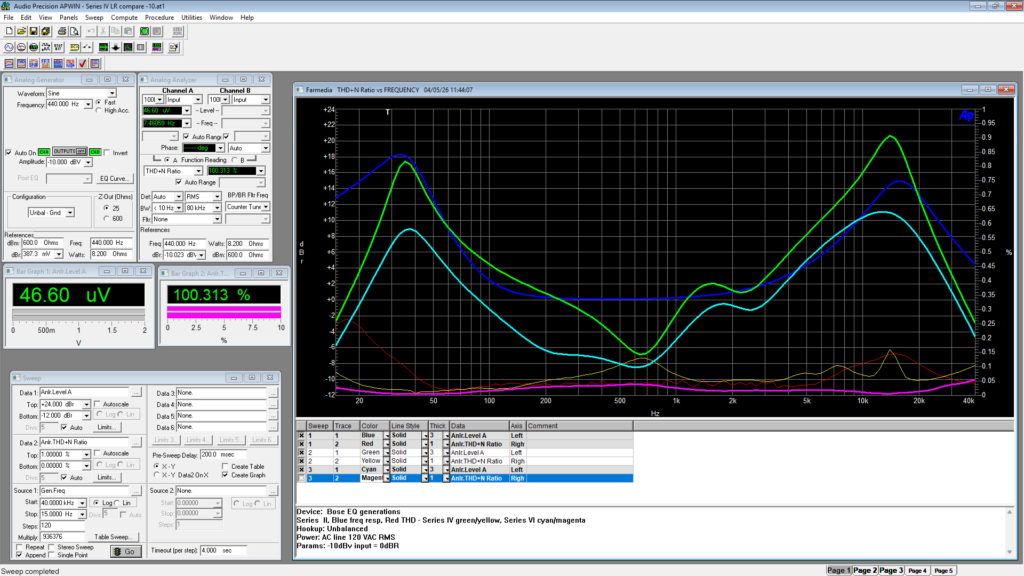
Task: Click the Open file folder icon
Action: click(21, 32)
